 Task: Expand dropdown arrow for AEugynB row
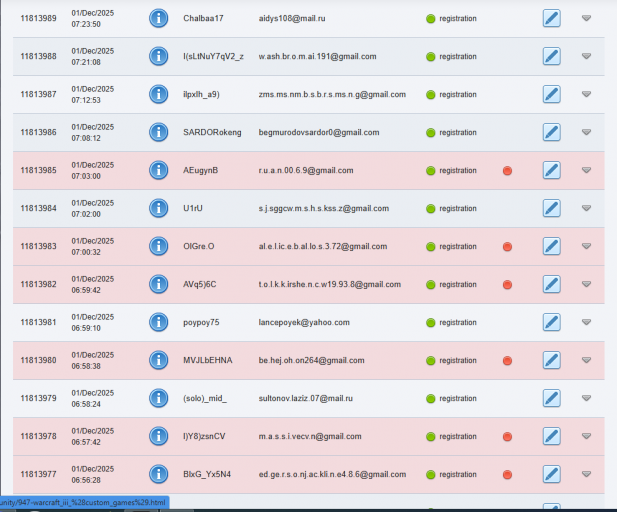pos(586,170)
